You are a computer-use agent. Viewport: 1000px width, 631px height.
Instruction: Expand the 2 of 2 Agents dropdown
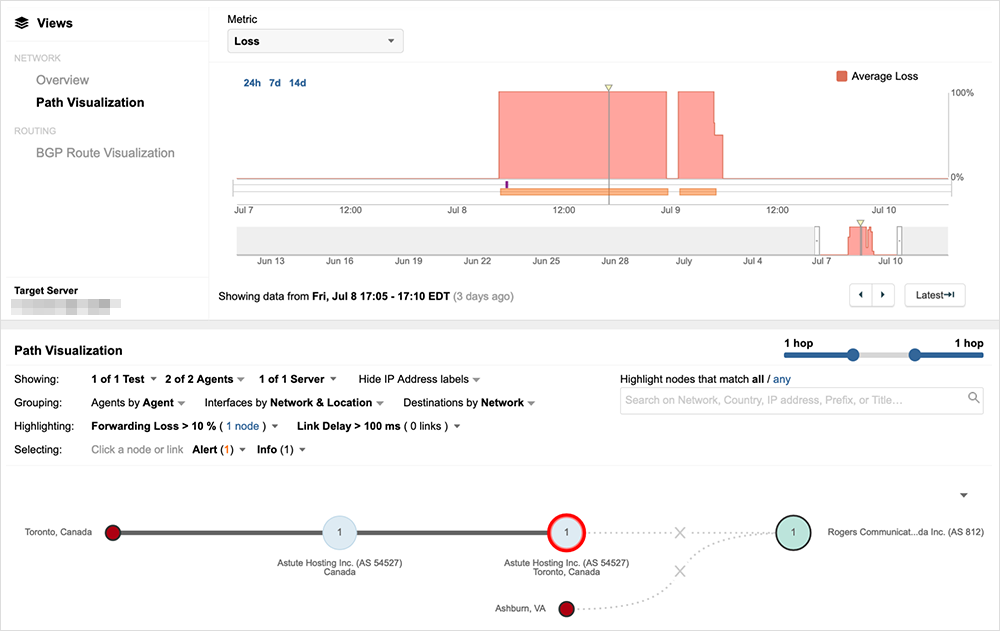[205, 379]
